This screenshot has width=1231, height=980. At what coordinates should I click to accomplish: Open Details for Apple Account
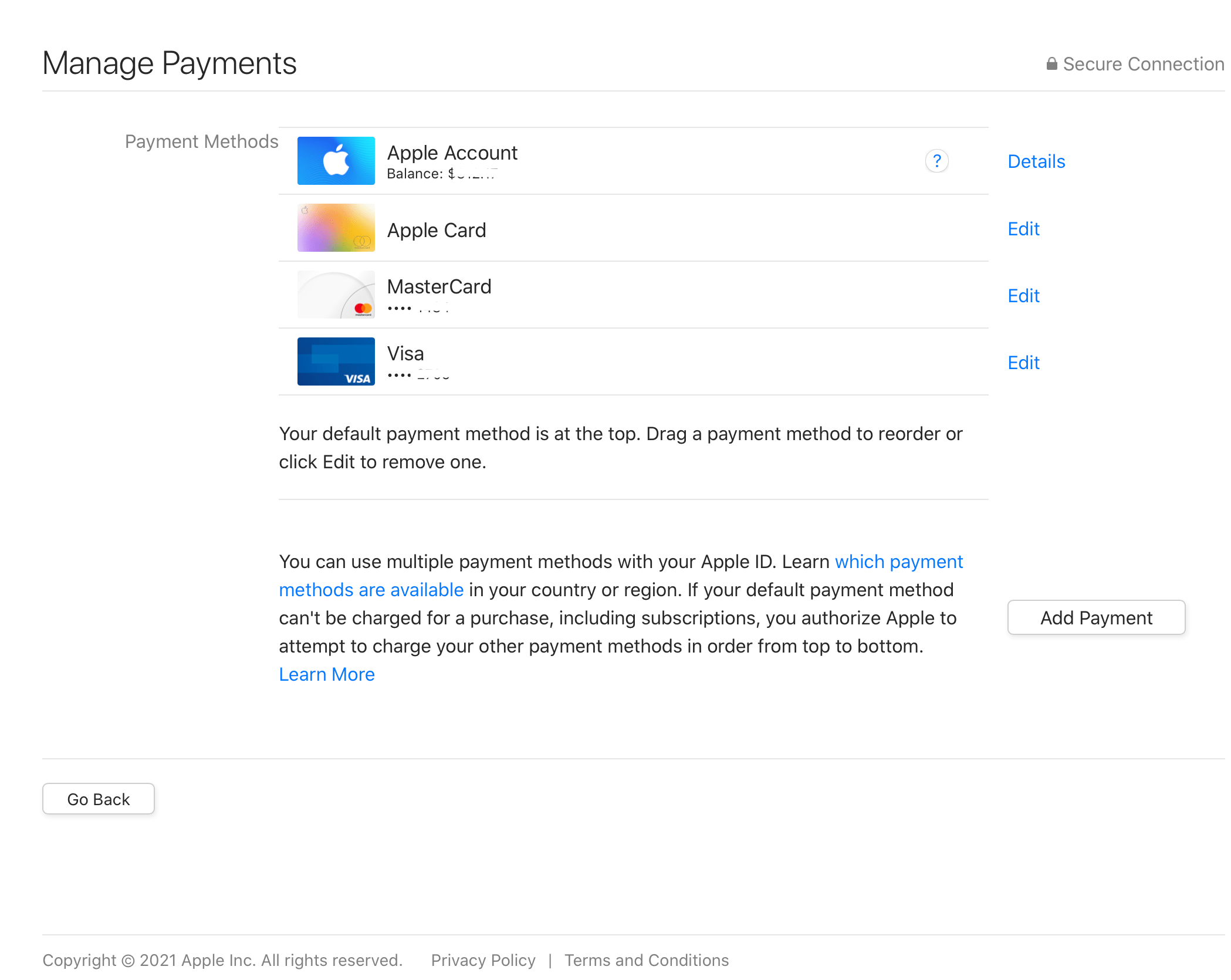point(1036,161)
